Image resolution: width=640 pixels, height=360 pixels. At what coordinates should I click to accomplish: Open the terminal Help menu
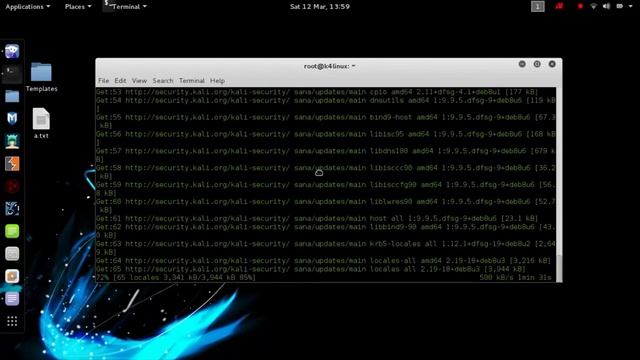(217, 81)
